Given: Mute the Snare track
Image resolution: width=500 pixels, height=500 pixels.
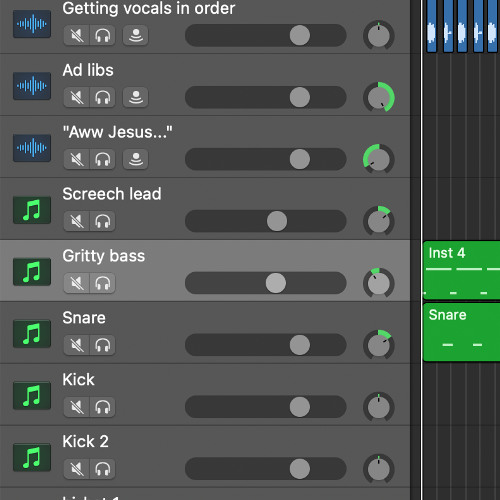Looking at the screenshot, I should pos(77,345).
